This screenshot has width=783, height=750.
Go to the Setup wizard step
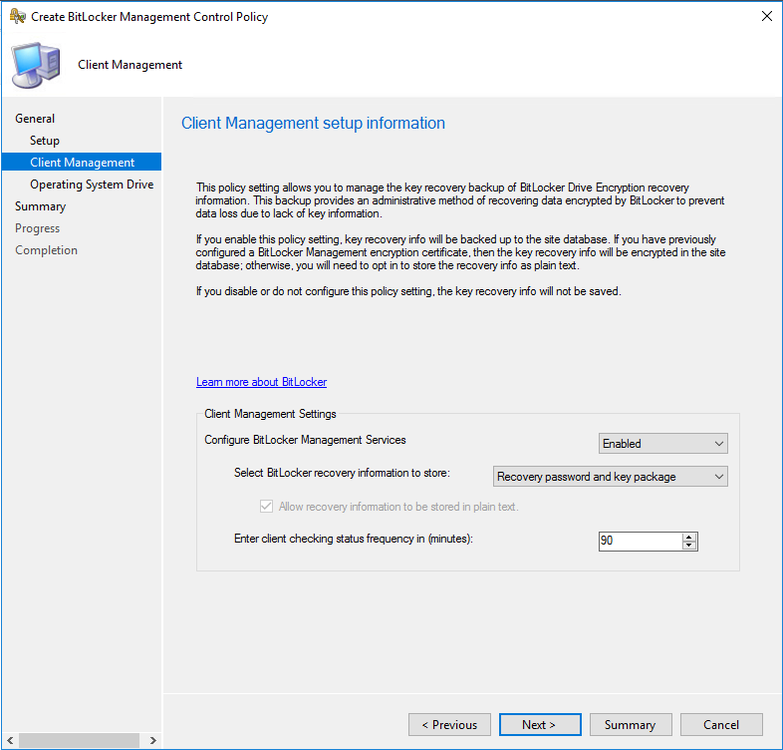tap(44, 140)
